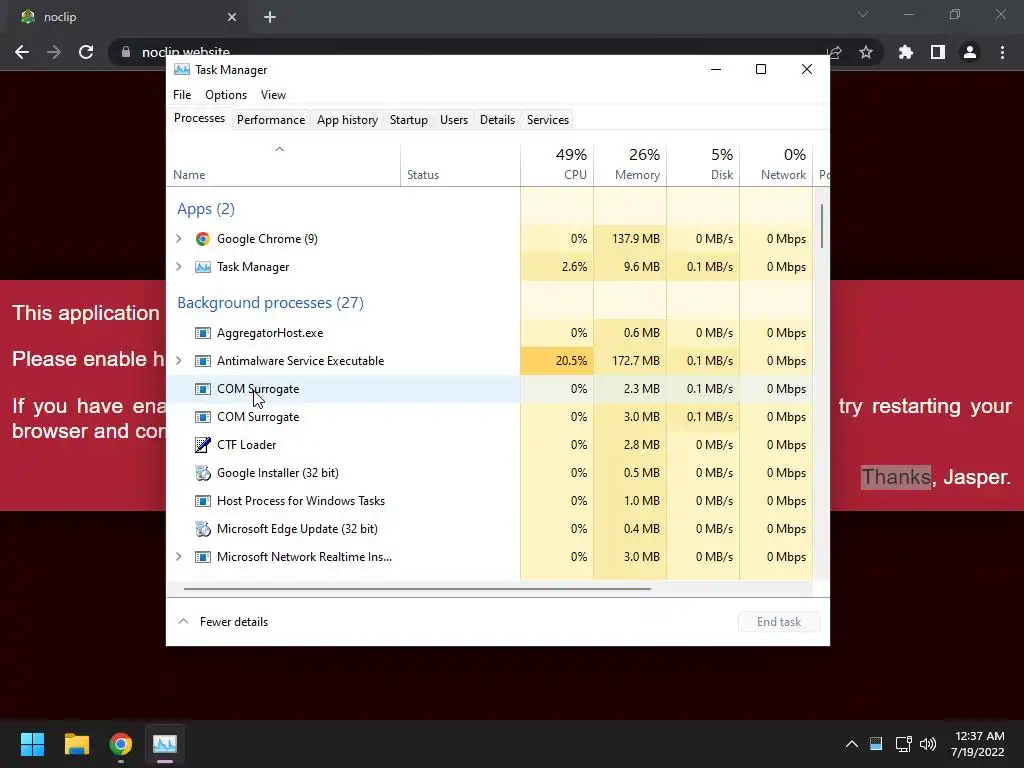Click the vertical scrollbar in the process list

[x=822, y=226]
